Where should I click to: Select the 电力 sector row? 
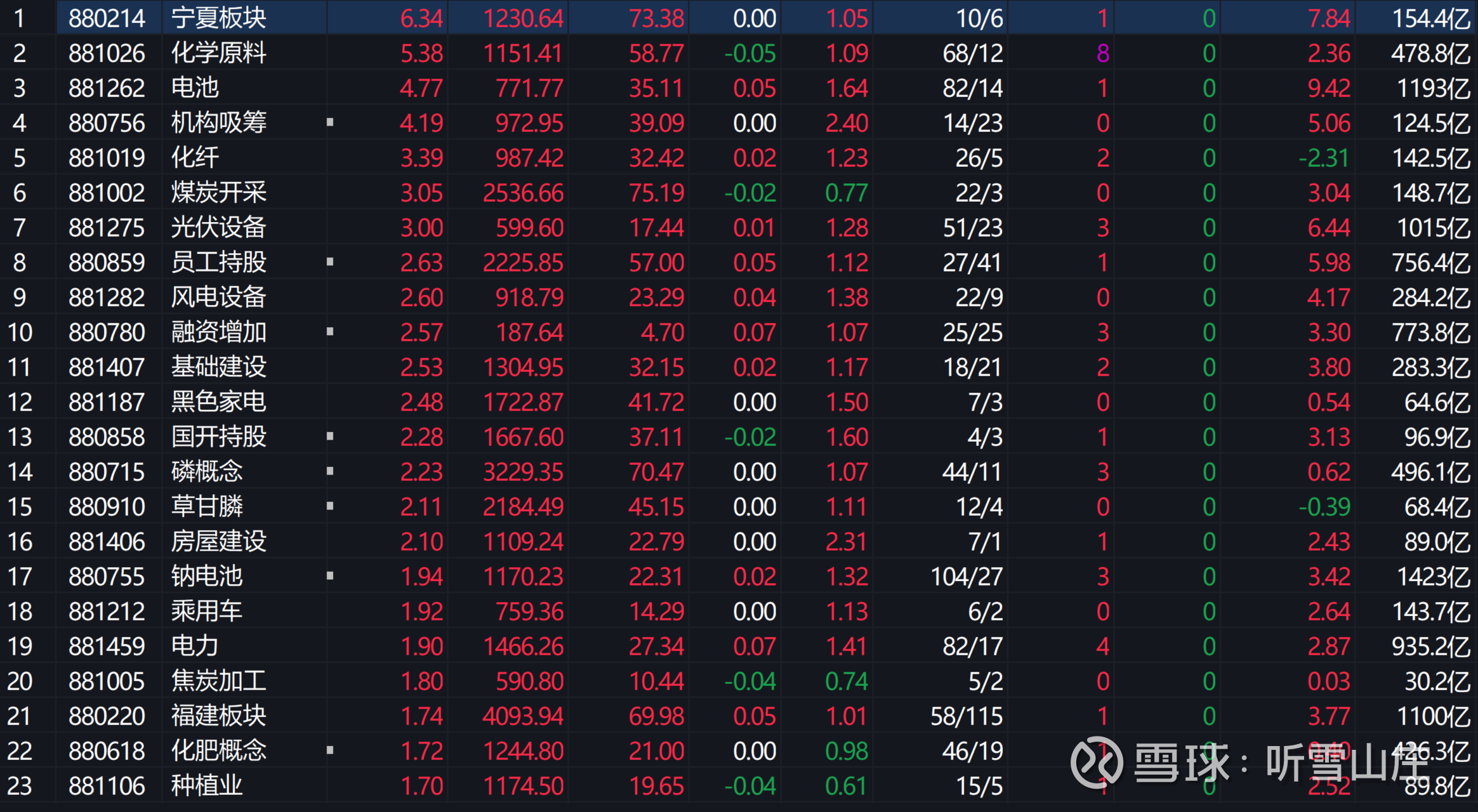tap(195, 646)
